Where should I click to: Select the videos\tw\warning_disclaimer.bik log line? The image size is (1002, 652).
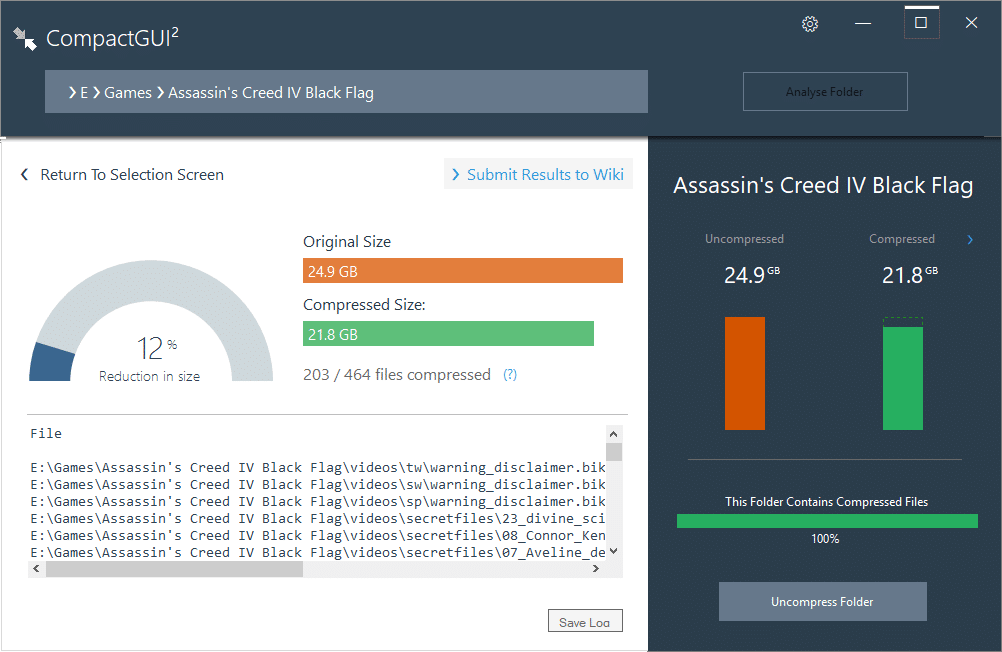318,467
